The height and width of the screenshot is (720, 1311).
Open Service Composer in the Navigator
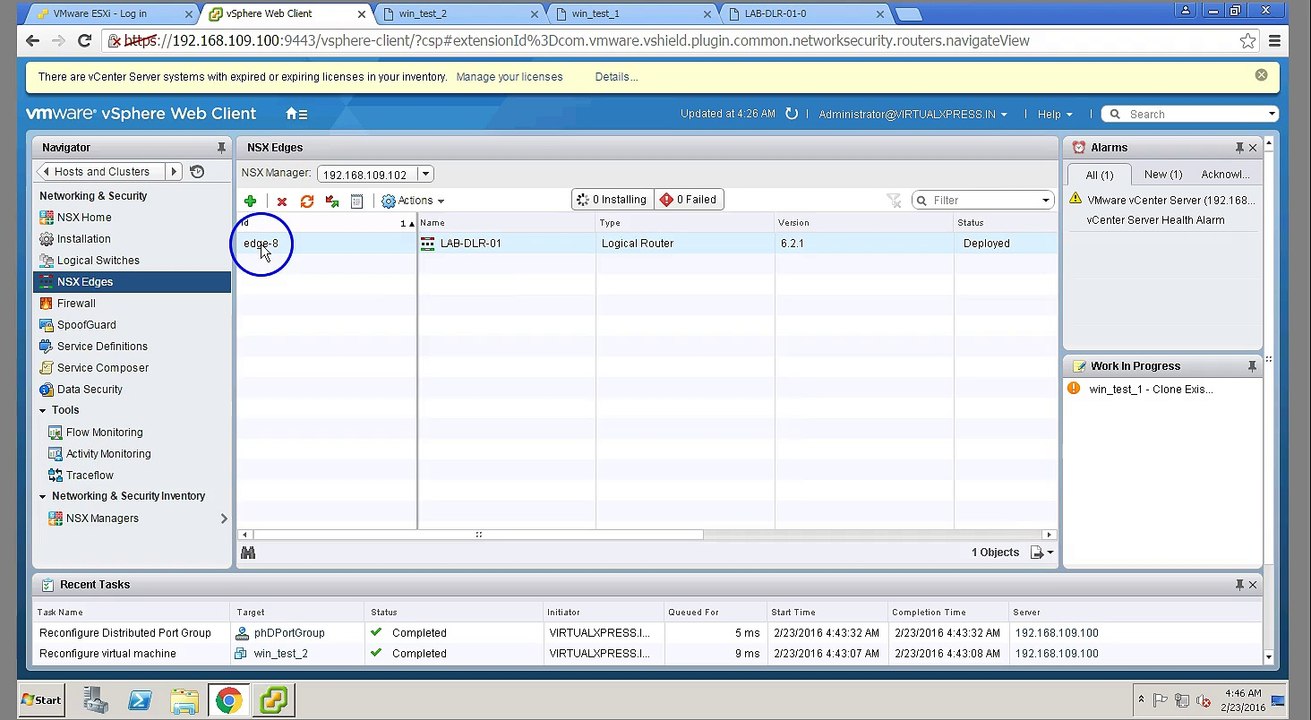point(102,368)
